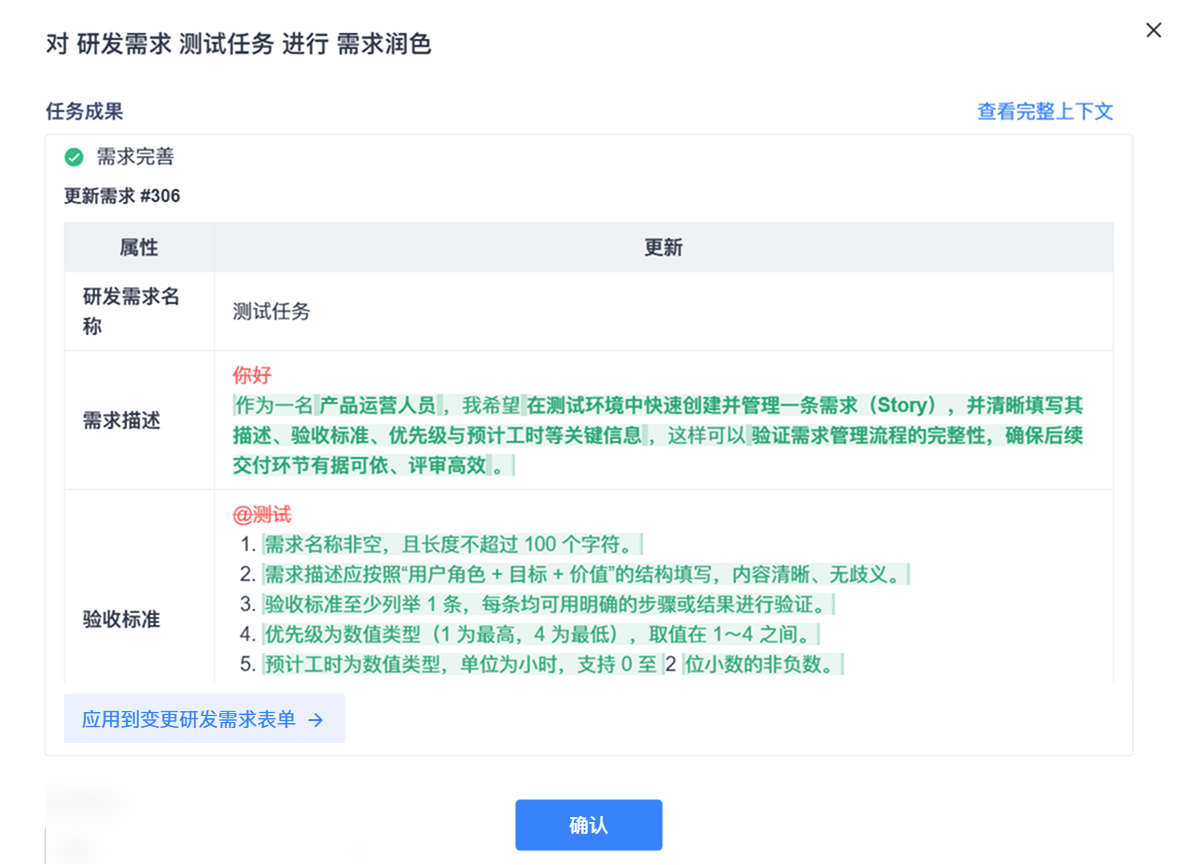
Task: Click acceptance item about 用户角色 + 目标 + 价值
Action: (585, 574)
